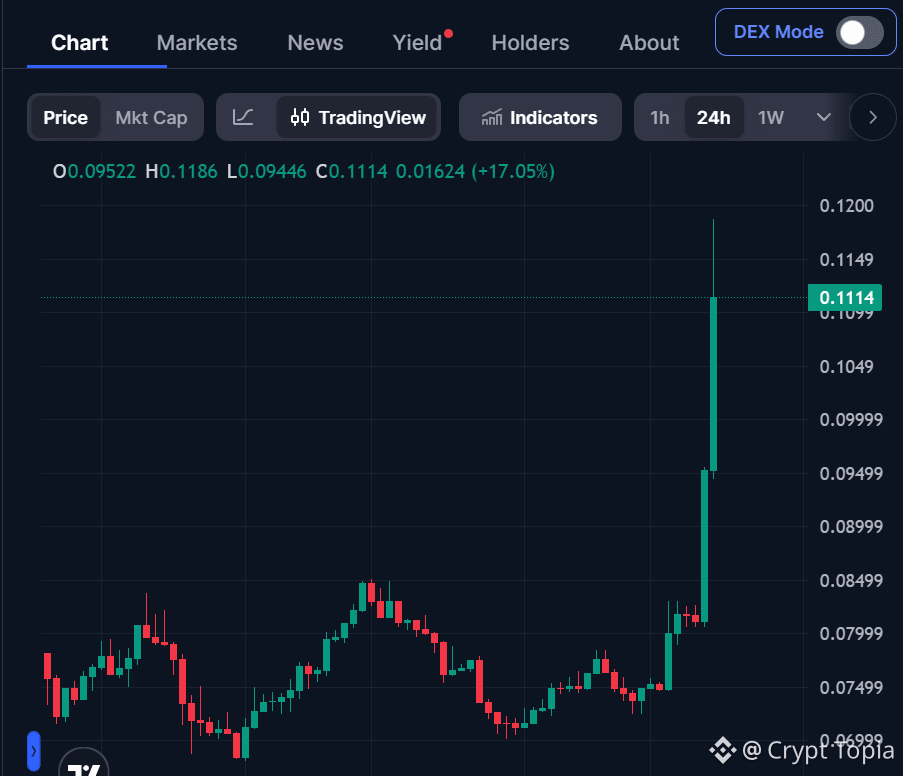
Task: Click the 0.07499 price axis label
Action: [851, 687]
